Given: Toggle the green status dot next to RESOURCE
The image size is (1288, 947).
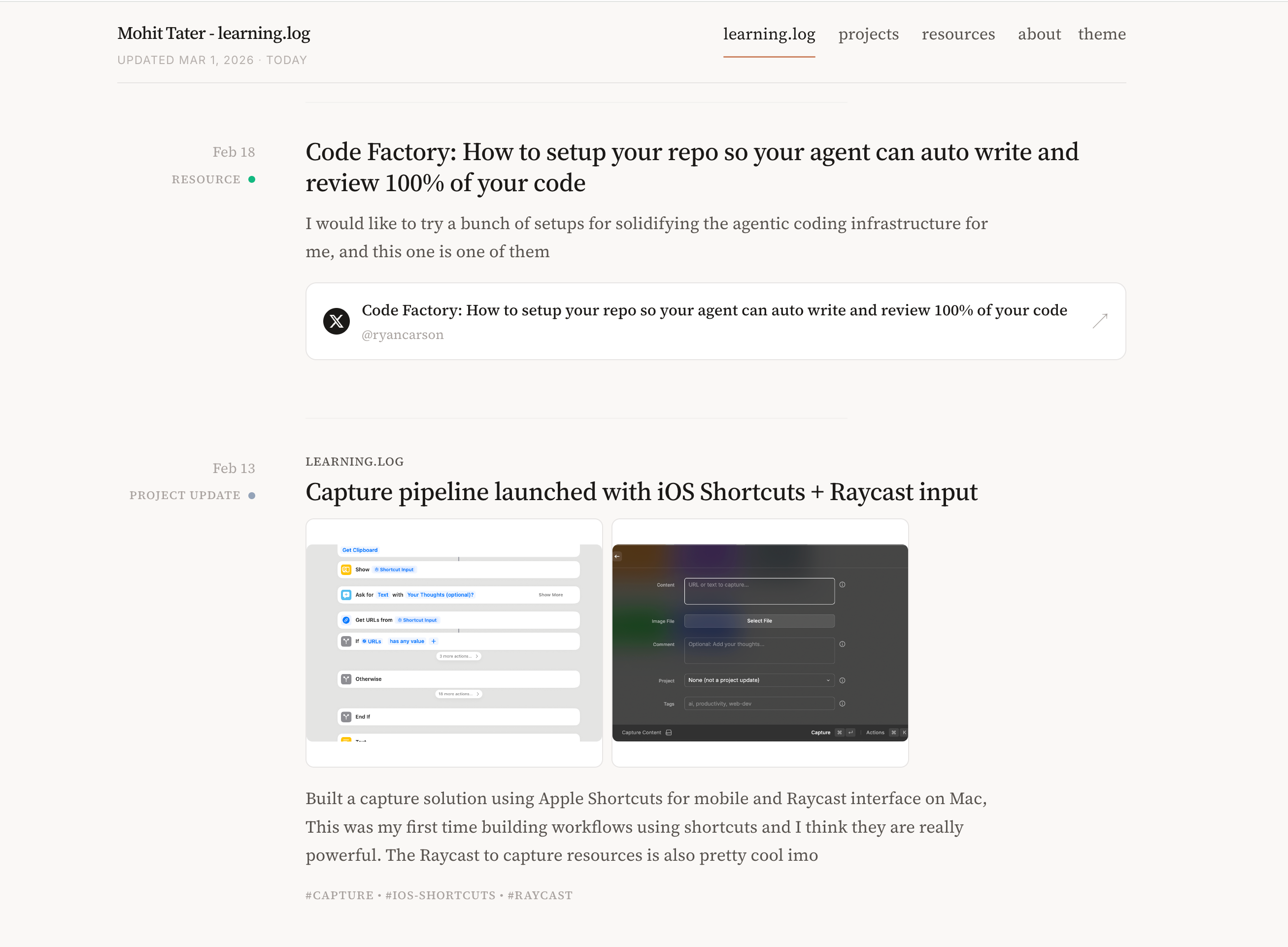Looking at the screenshot, I should 252,179.
